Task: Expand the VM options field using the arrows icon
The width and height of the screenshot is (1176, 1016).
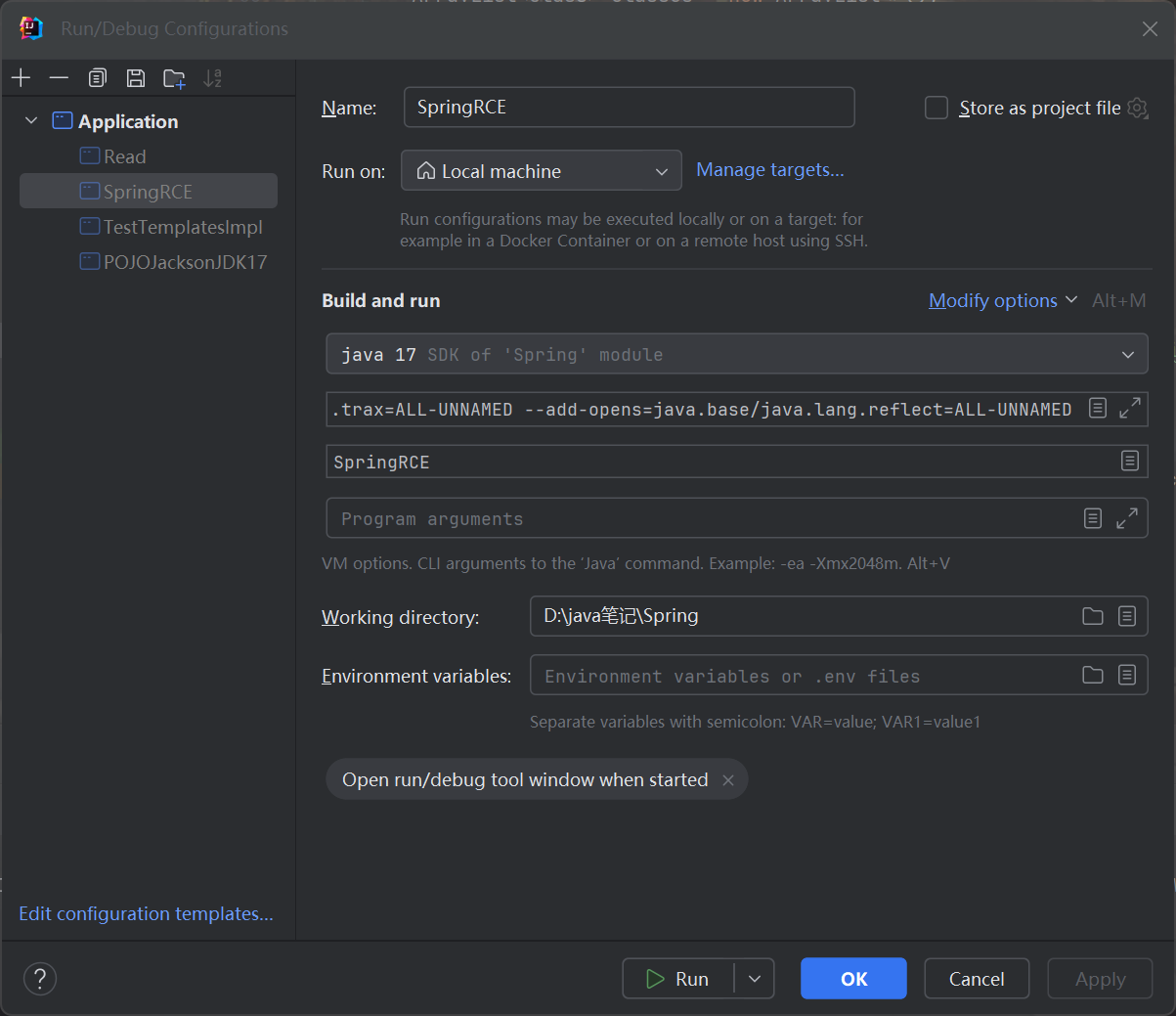Action: coord(1129,409)
